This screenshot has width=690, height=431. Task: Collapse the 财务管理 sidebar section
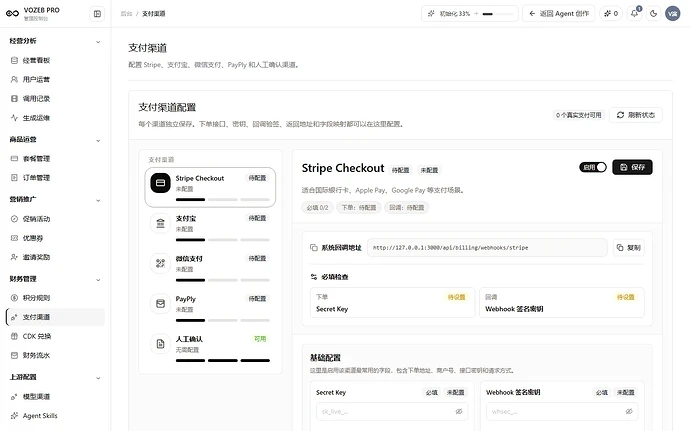click(x=98, y=279)
